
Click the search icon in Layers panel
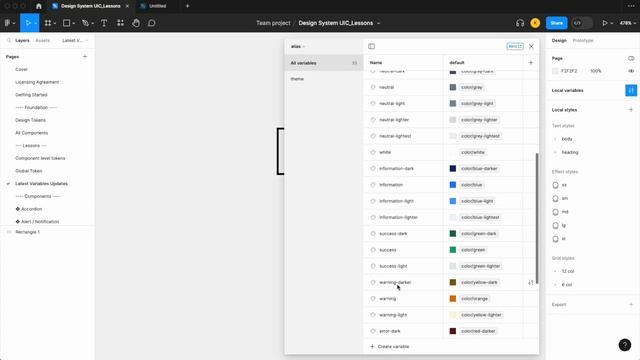point(9,40)
